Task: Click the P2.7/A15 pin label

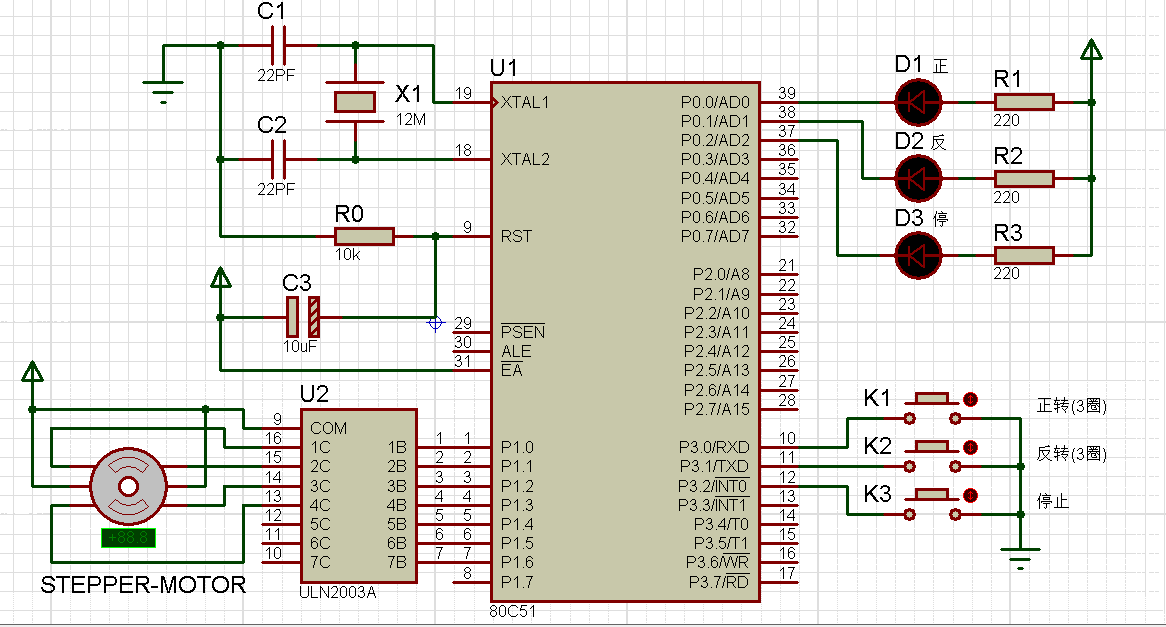Action: click(x=717, y=409)
